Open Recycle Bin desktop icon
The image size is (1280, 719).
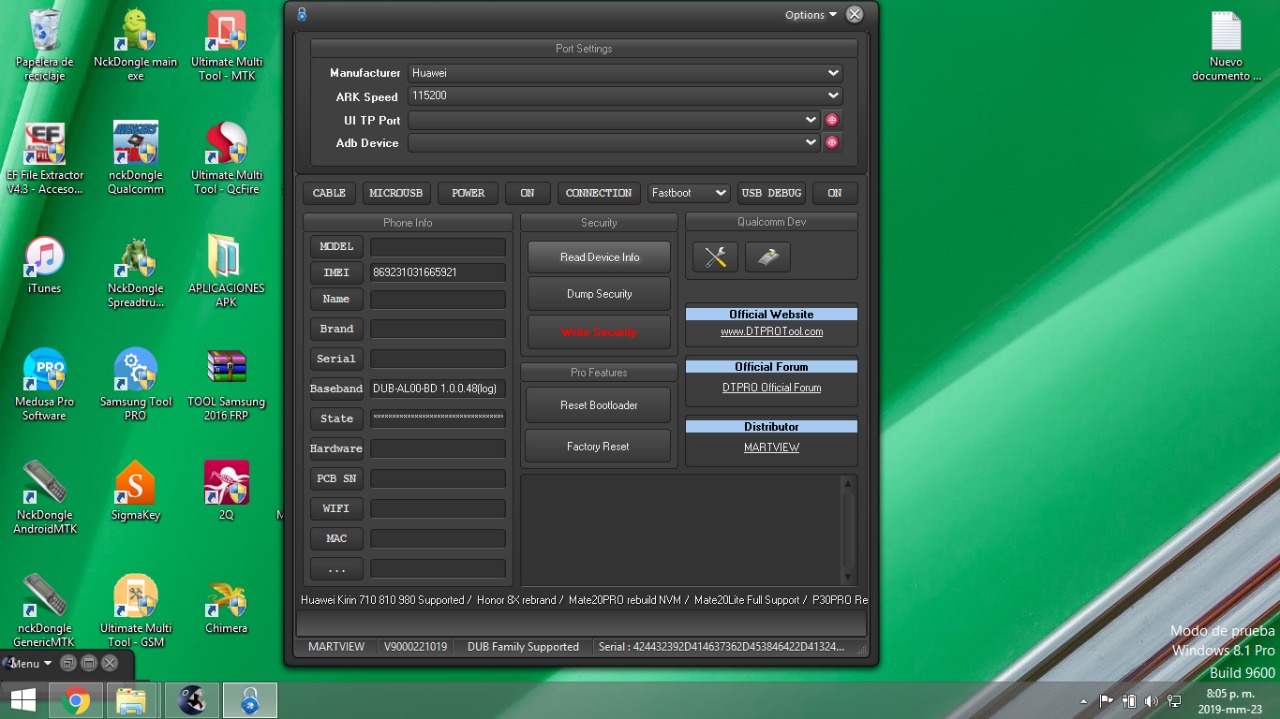pyautogui.click(x=44, y=45)
